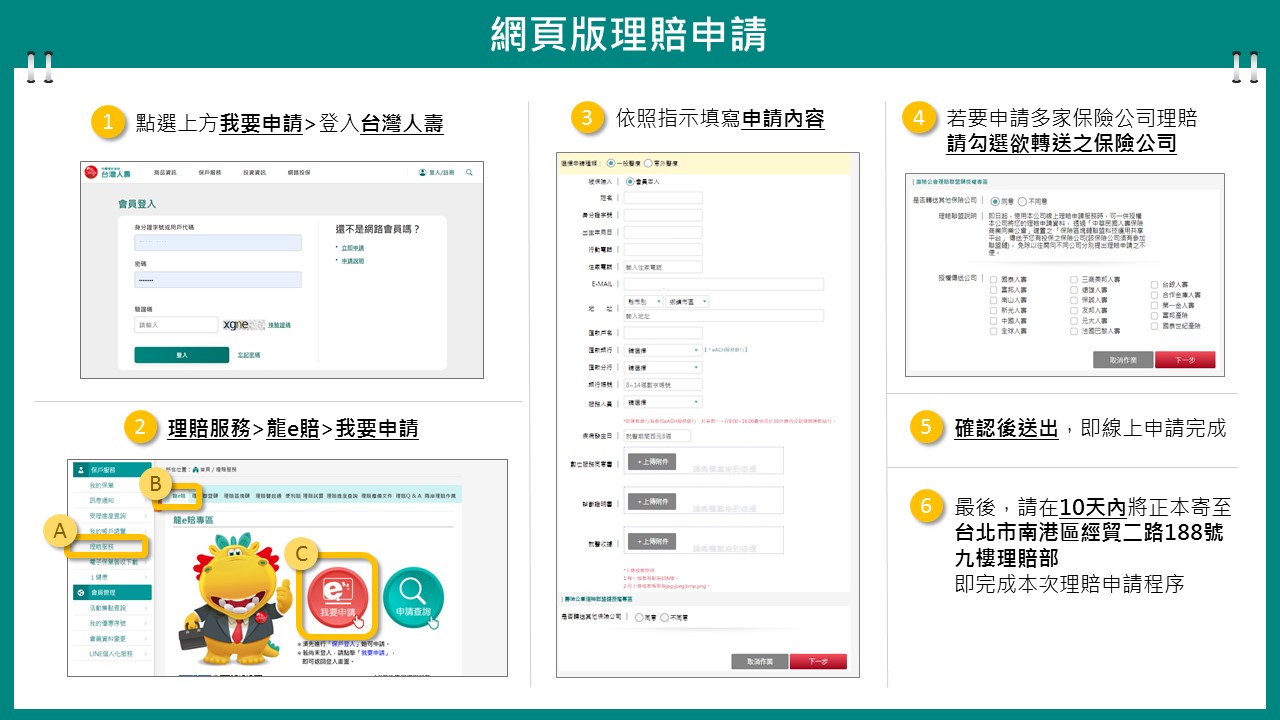Click the 立即申請 link
The height and width of the screenshot is (720, 1280).
point(352,248)
